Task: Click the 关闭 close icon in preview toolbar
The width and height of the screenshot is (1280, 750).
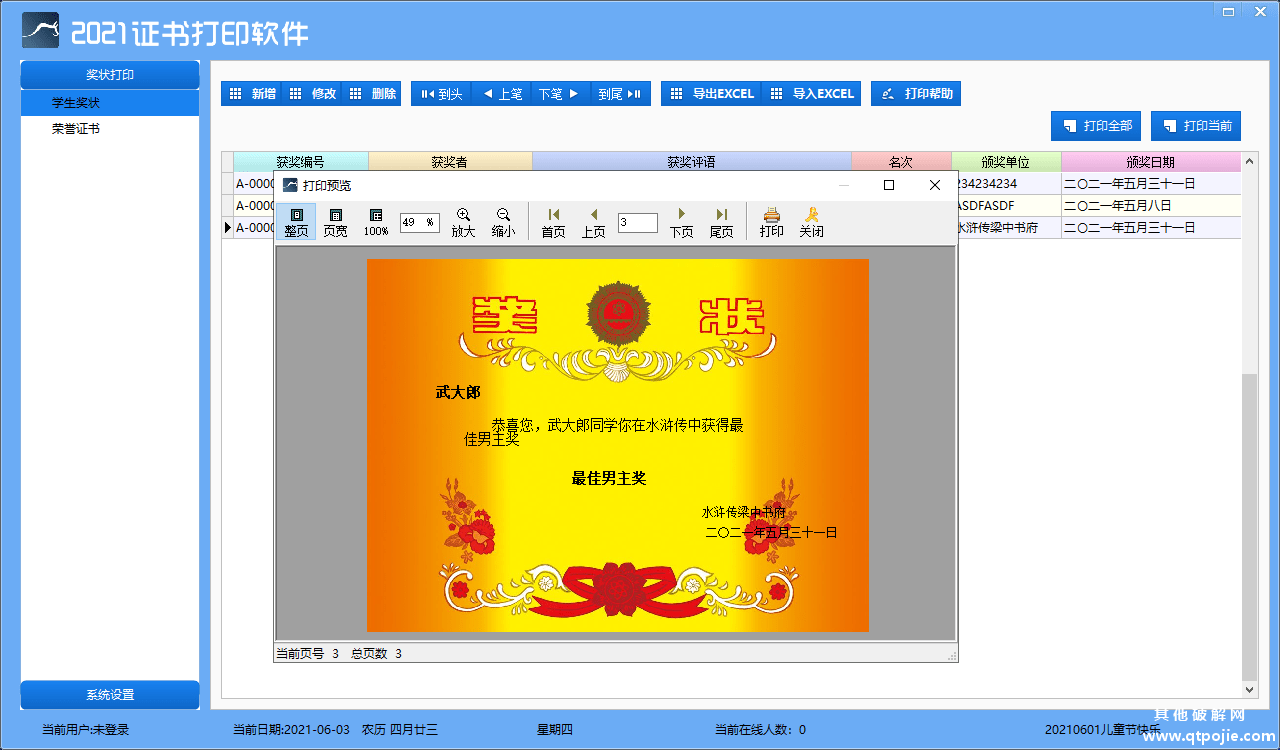Action: [811, 222]
